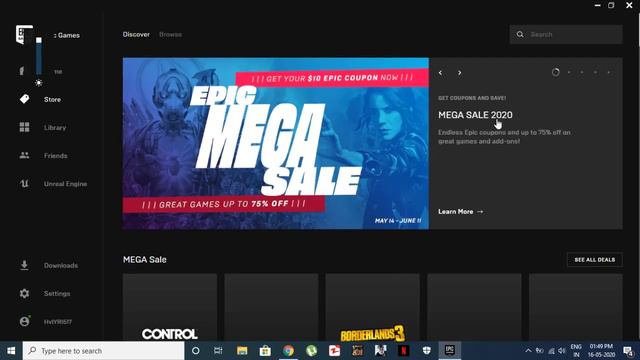Open the Windows notification center

click(629, 351)
